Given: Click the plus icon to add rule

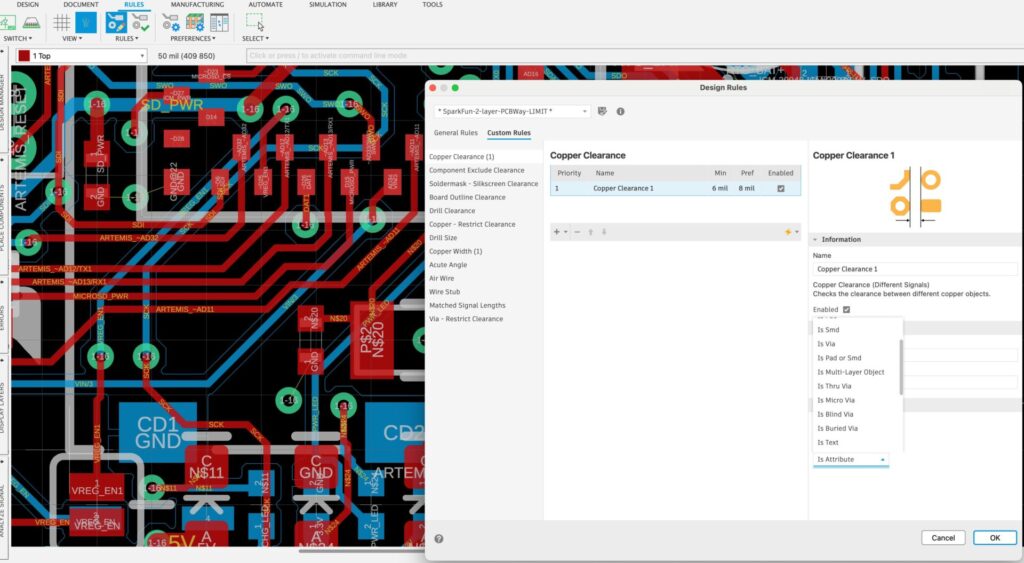Looking at the screenshot, I should [556, 232].
